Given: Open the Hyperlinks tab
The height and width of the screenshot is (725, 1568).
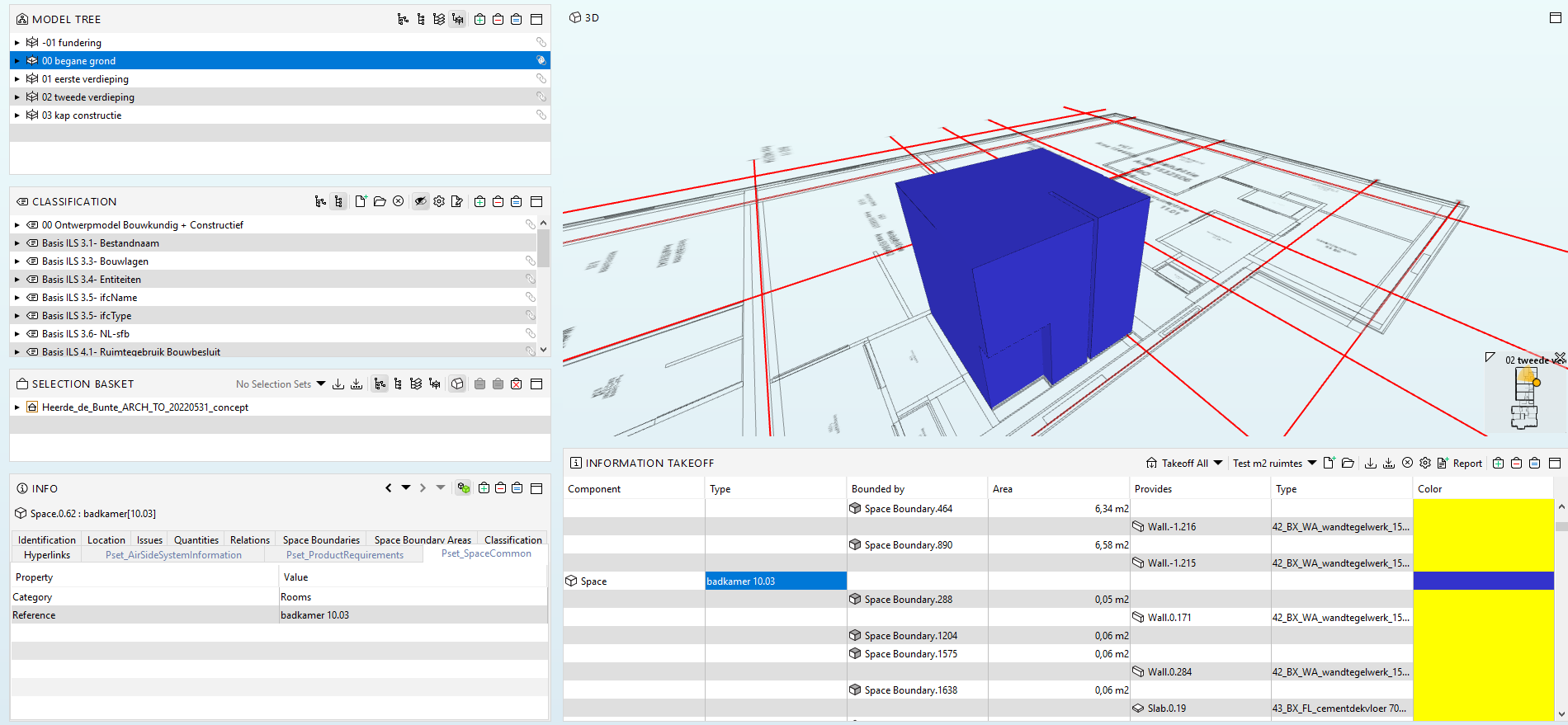Looking at the screenshot, I should (47, 555).
